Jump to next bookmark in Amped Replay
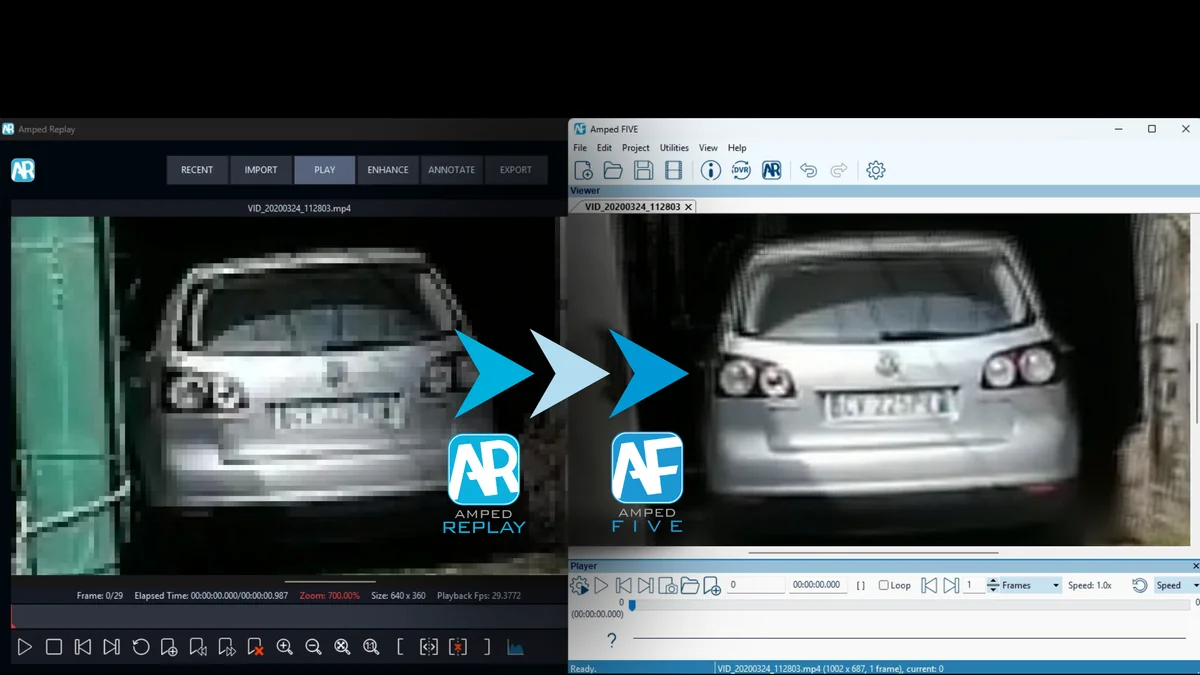Screen dimensions: 1200x675 point(227,648)
